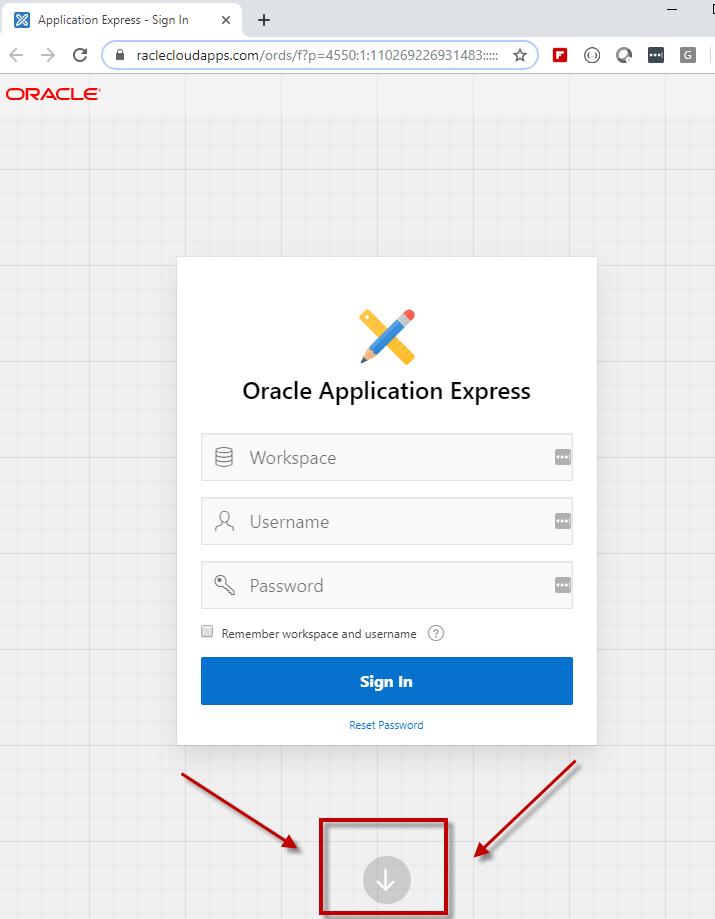Click the autofill icon in Workspace field
Viewport: 715px width, 919px height.
(563, 457)
